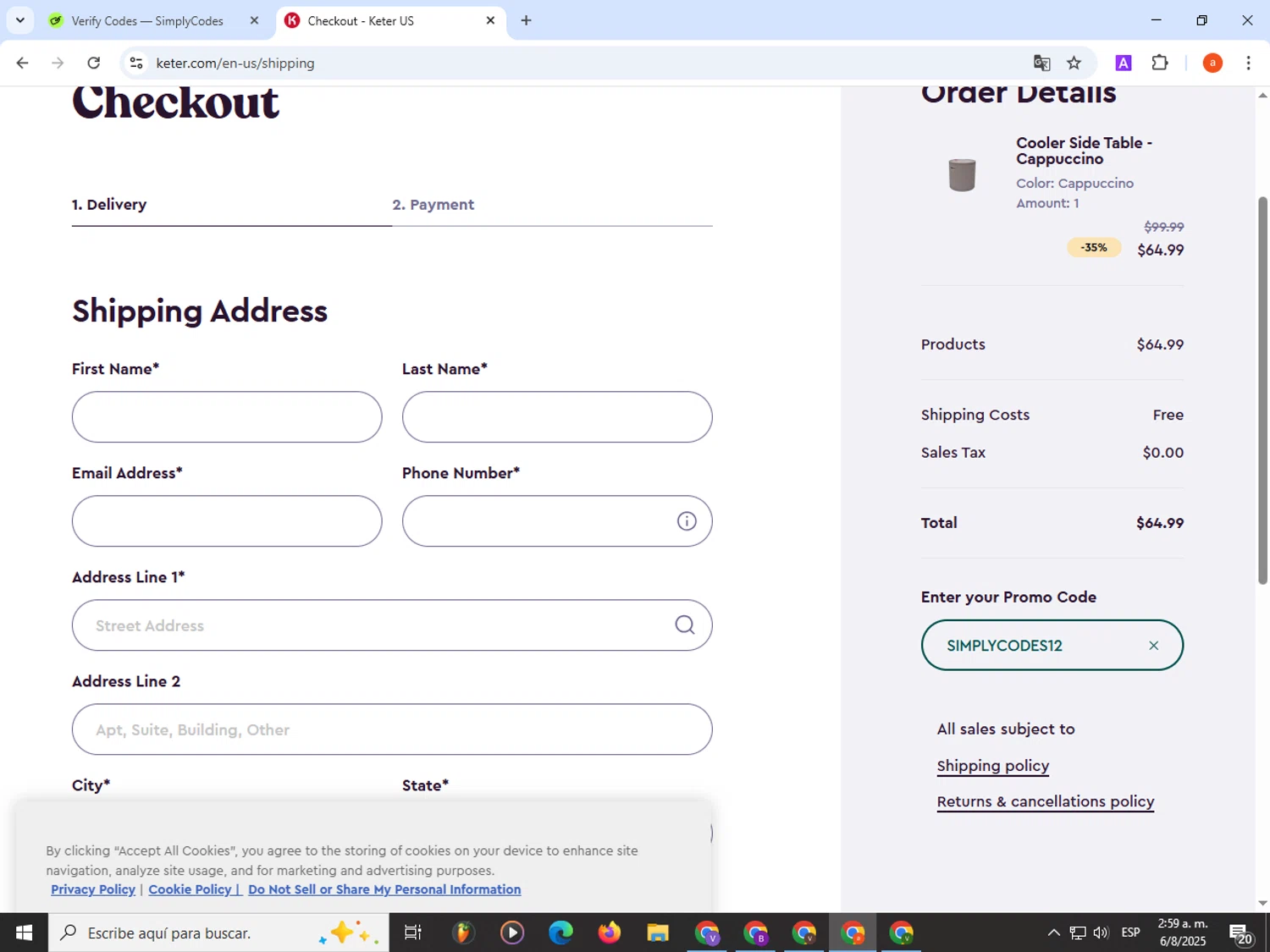This screenshot has width=1270, height=952.
Task: Open File Explorer from the taskbar
Action: point(658,933)
